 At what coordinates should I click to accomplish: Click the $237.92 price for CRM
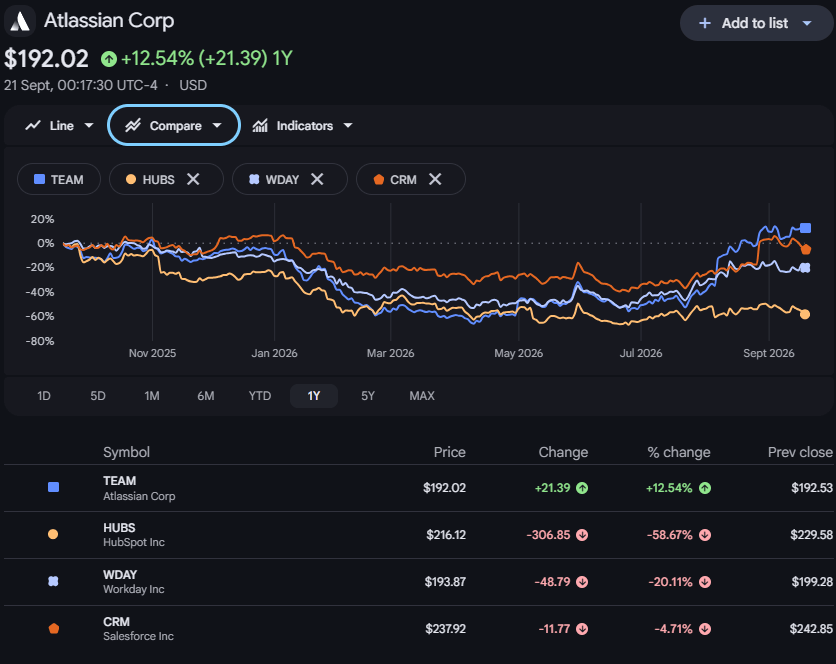(x=445, y=629)
